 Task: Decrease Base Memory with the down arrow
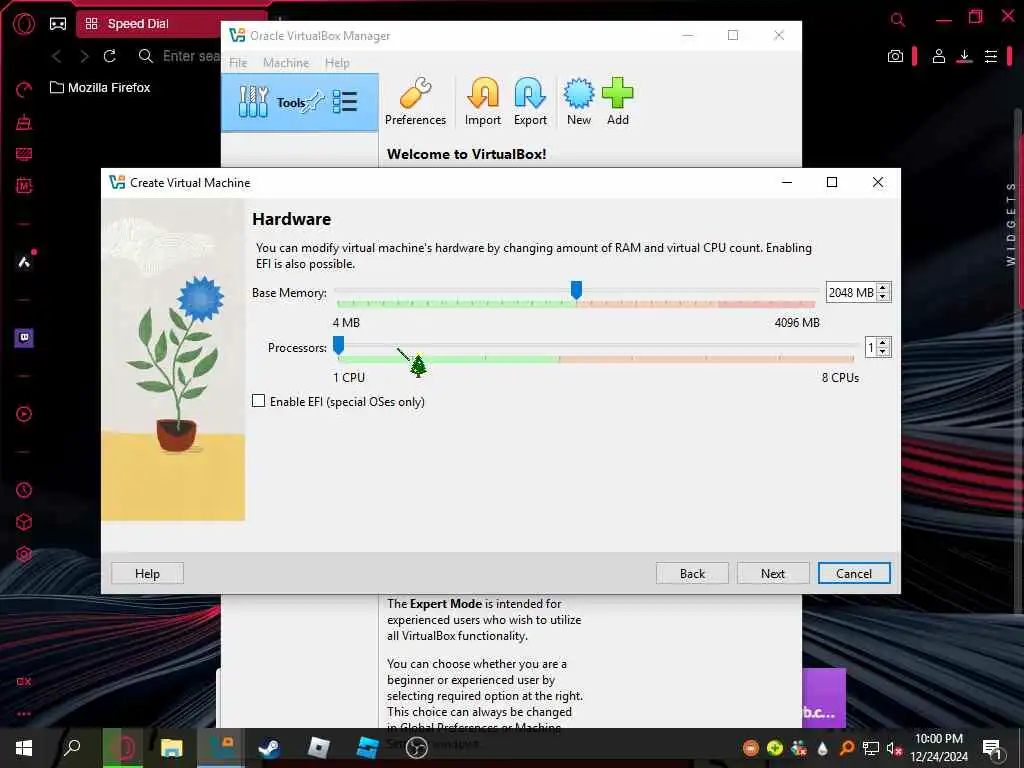point(883,296)
